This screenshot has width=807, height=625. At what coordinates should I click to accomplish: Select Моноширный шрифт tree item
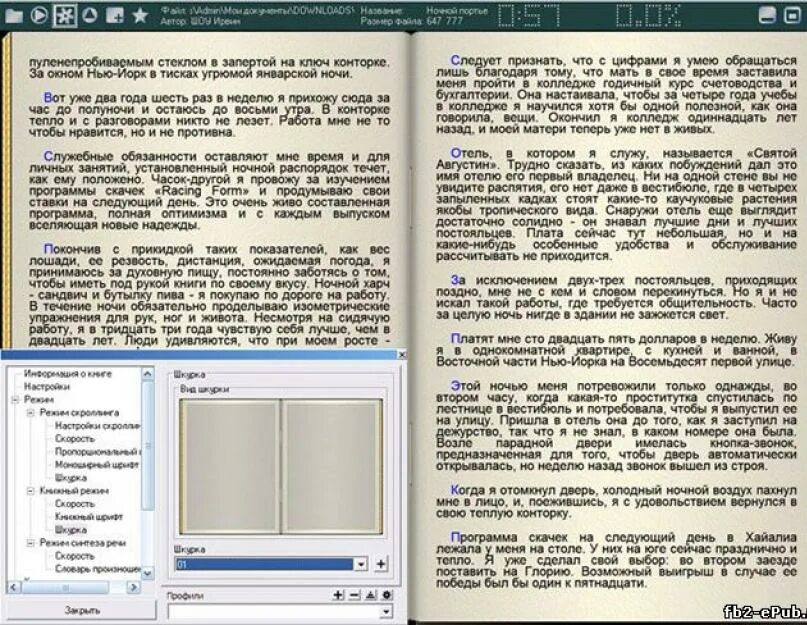[x=97, y=465]
